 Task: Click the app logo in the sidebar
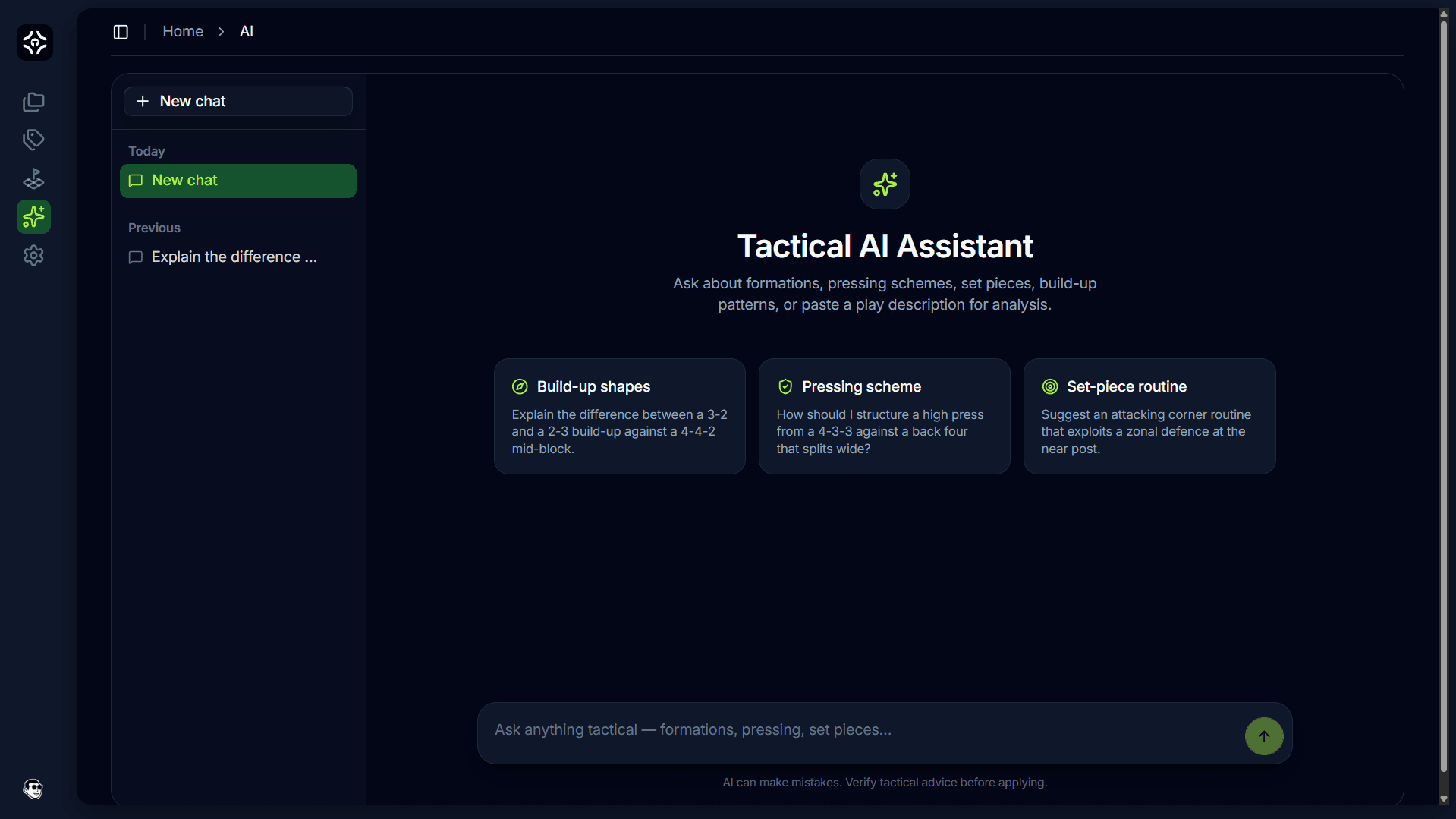(35, 43)
